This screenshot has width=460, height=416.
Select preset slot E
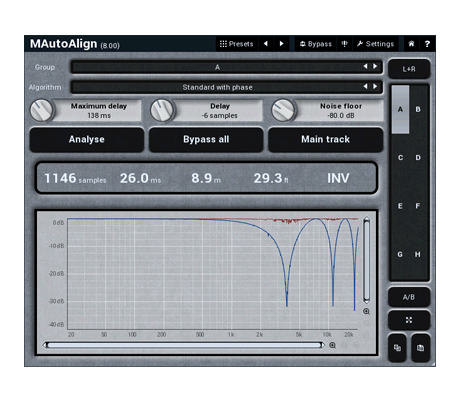400,206
